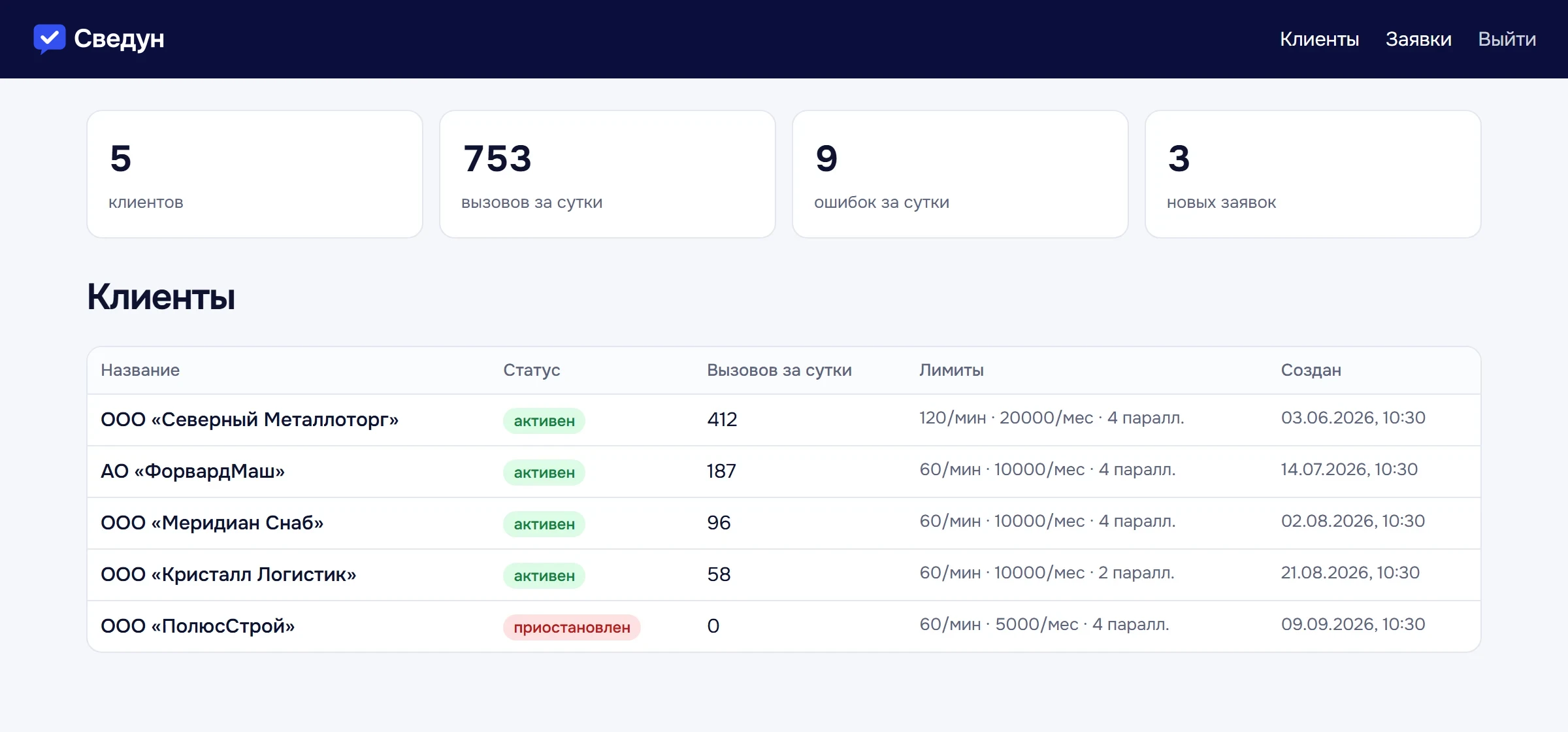Click the date 09.09.2026, 10:30
This screenshot has height=732, width=1568.
(1353, 624)
